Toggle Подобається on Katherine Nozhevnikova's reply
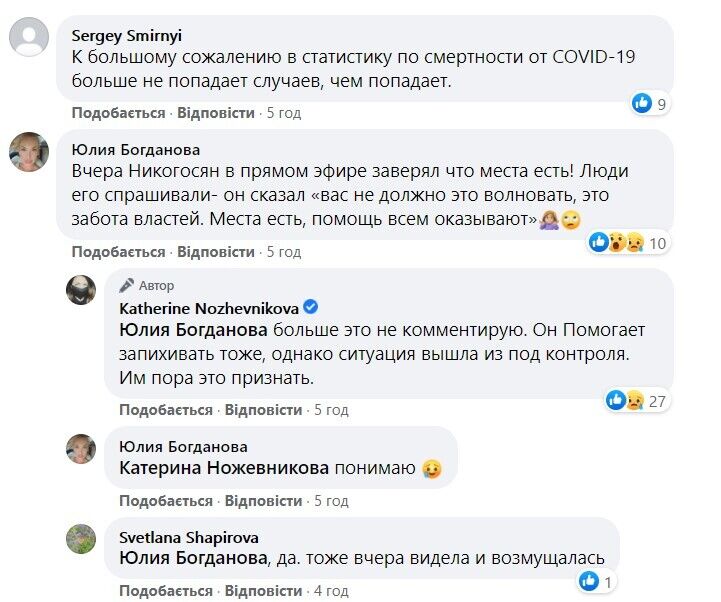The width and height of the screenshot is (721, 602). tap(166, 410)
